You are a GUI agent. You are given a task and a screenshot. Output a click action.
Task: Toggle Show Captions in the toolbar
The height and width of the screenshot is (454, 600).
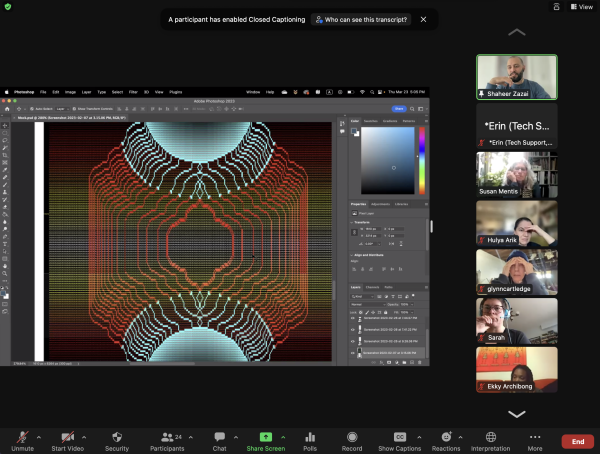[x=399, y=437]
